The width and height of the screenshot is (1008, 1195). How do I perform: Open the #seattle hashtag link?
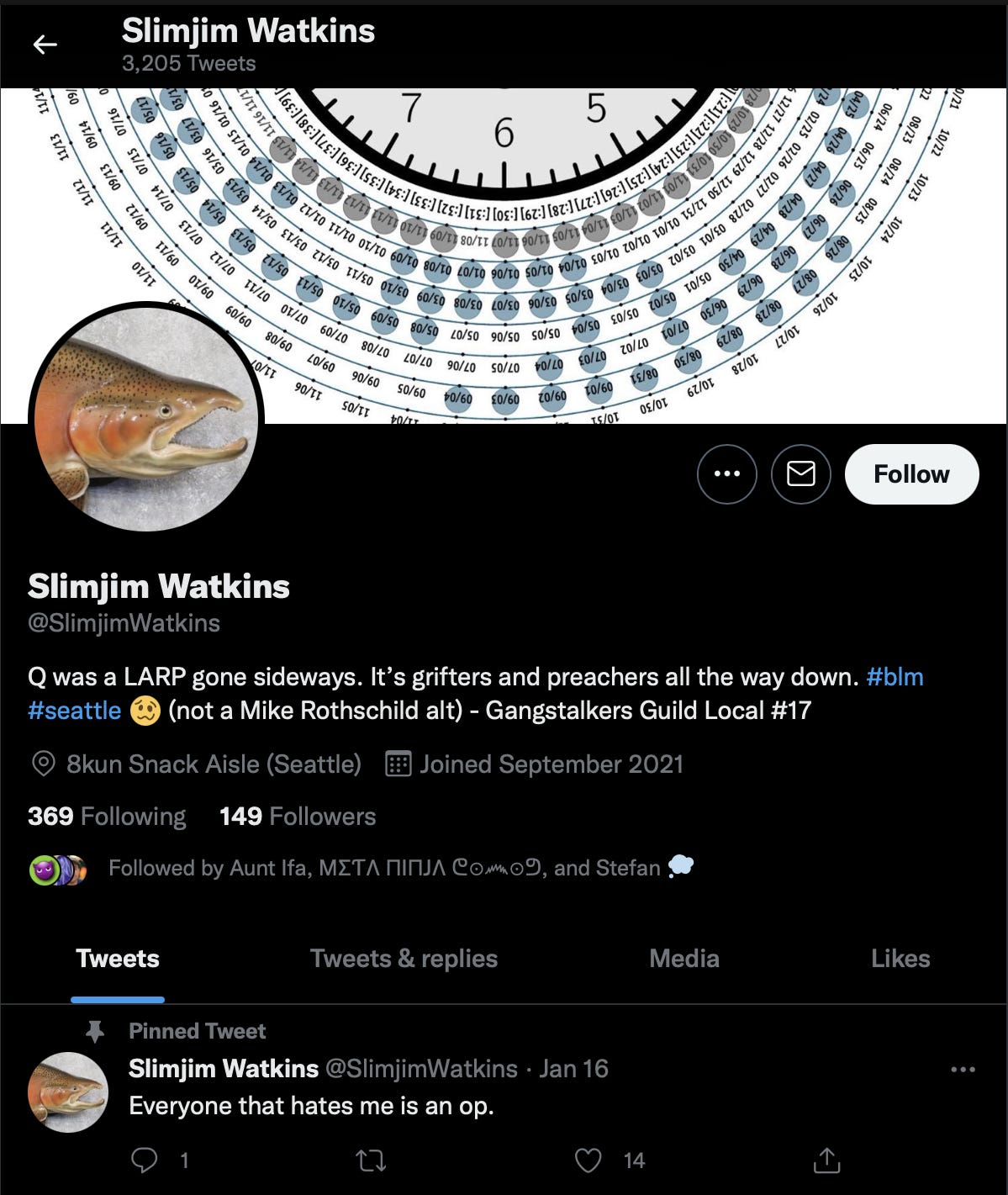click(x=75, y=711)
